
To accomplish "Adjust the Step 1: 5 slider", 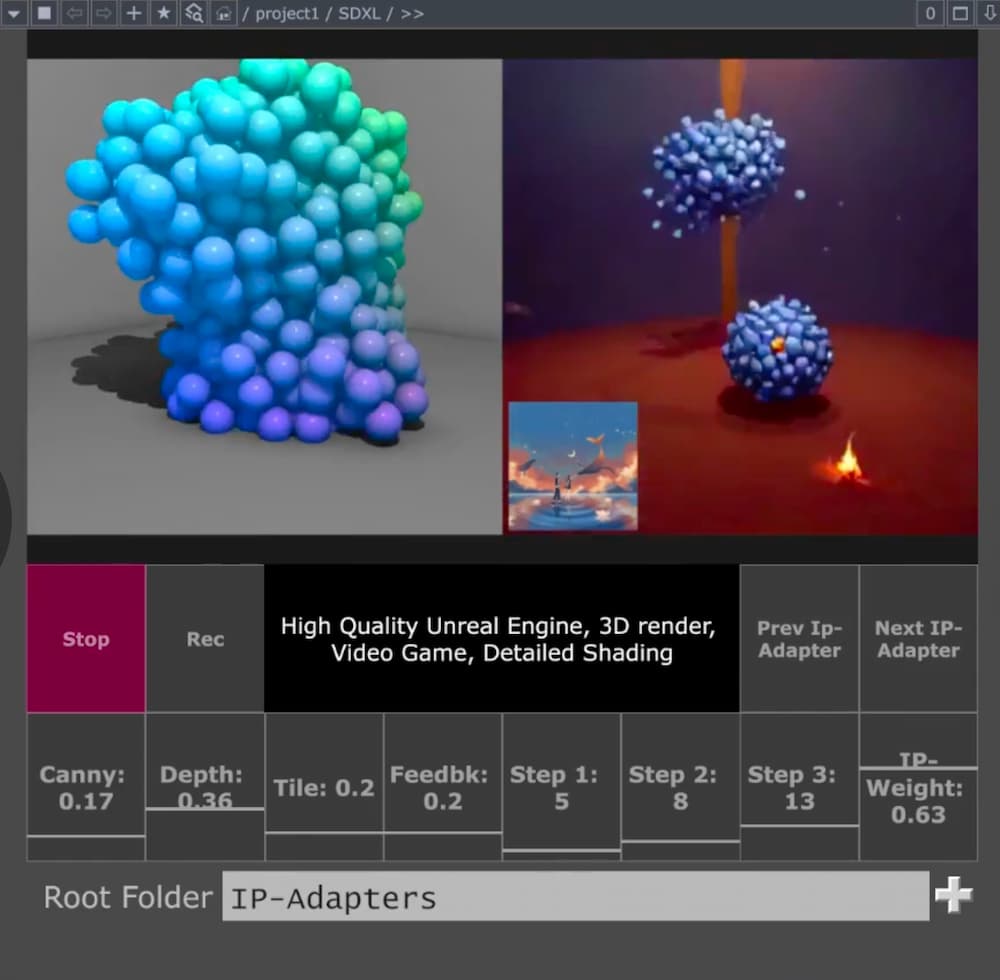I will (561, 787).
